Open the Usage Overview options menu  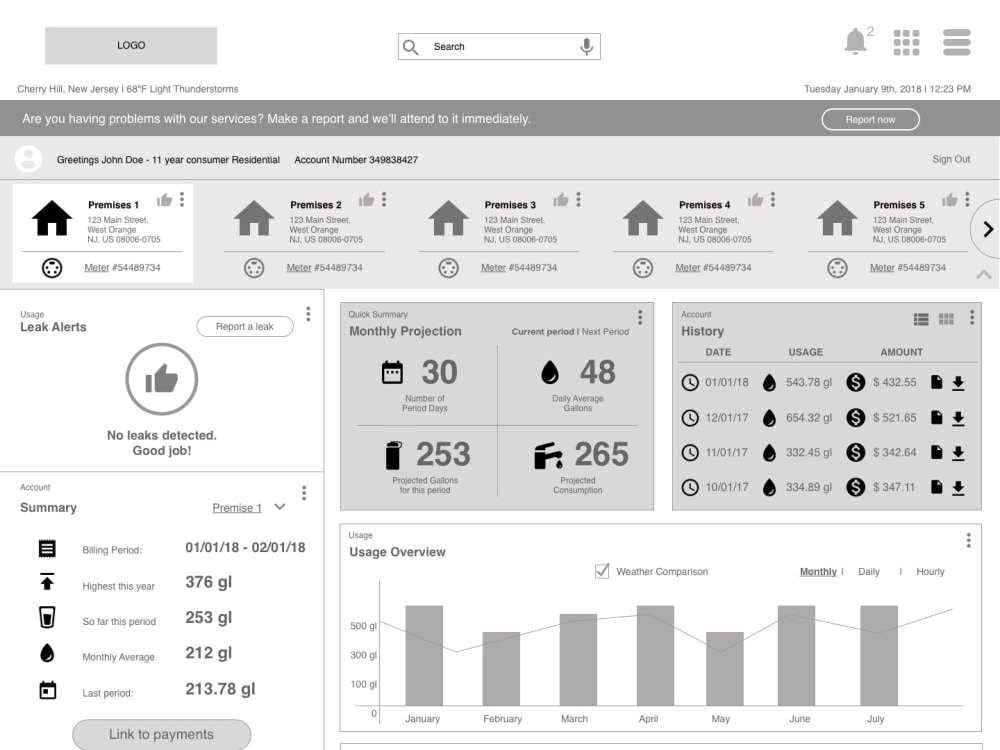(968, 540)
